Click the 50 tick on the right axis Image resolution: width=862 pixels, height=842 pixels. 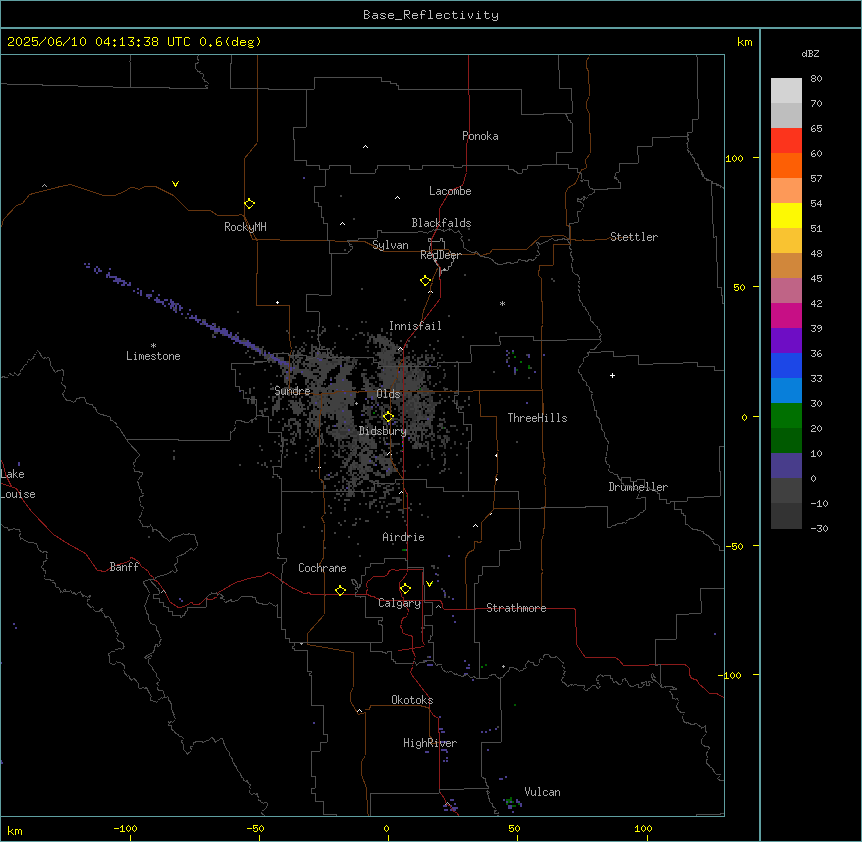coord(739,287)
